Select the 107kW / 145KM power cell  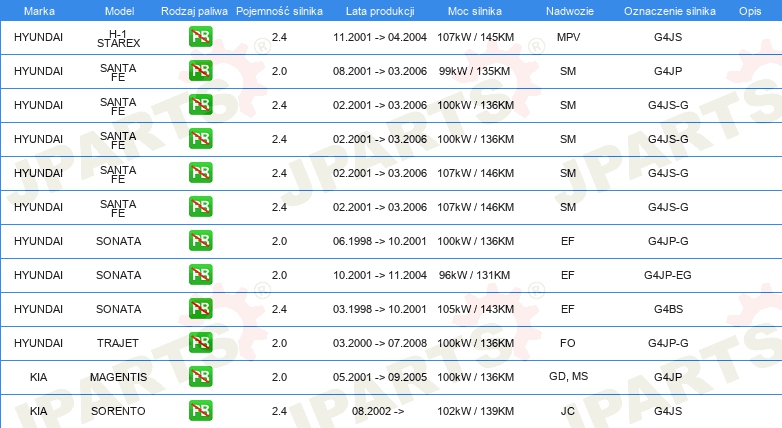pos(475,37)
